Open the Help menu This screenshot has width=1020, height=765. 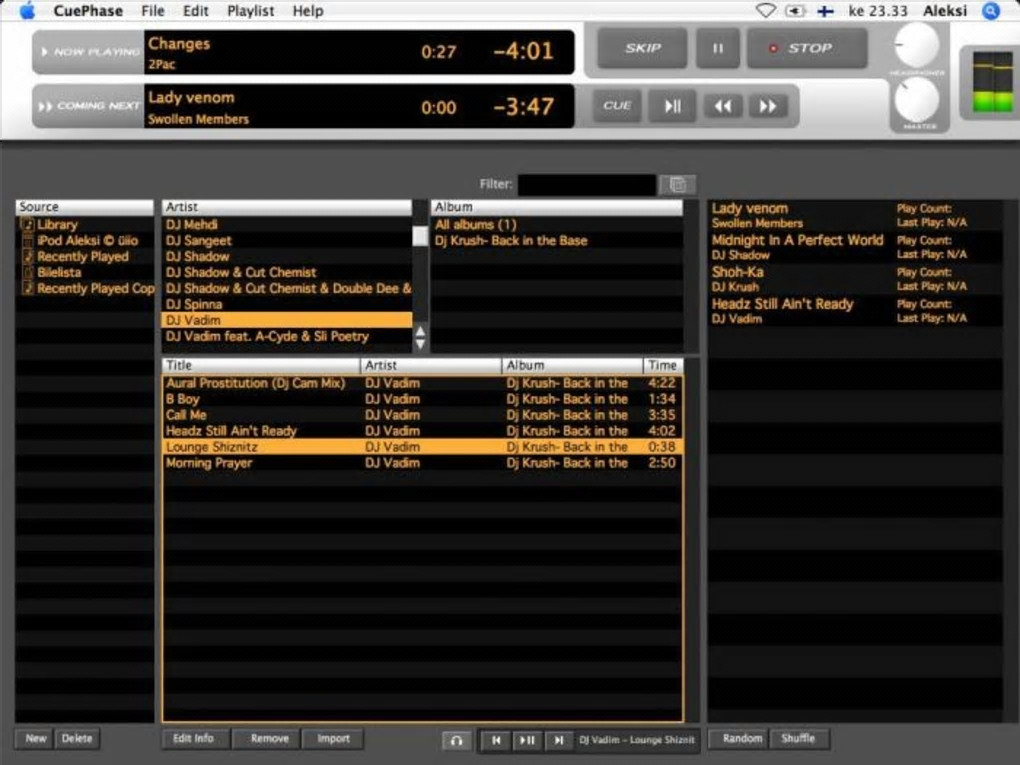[308, 11]
